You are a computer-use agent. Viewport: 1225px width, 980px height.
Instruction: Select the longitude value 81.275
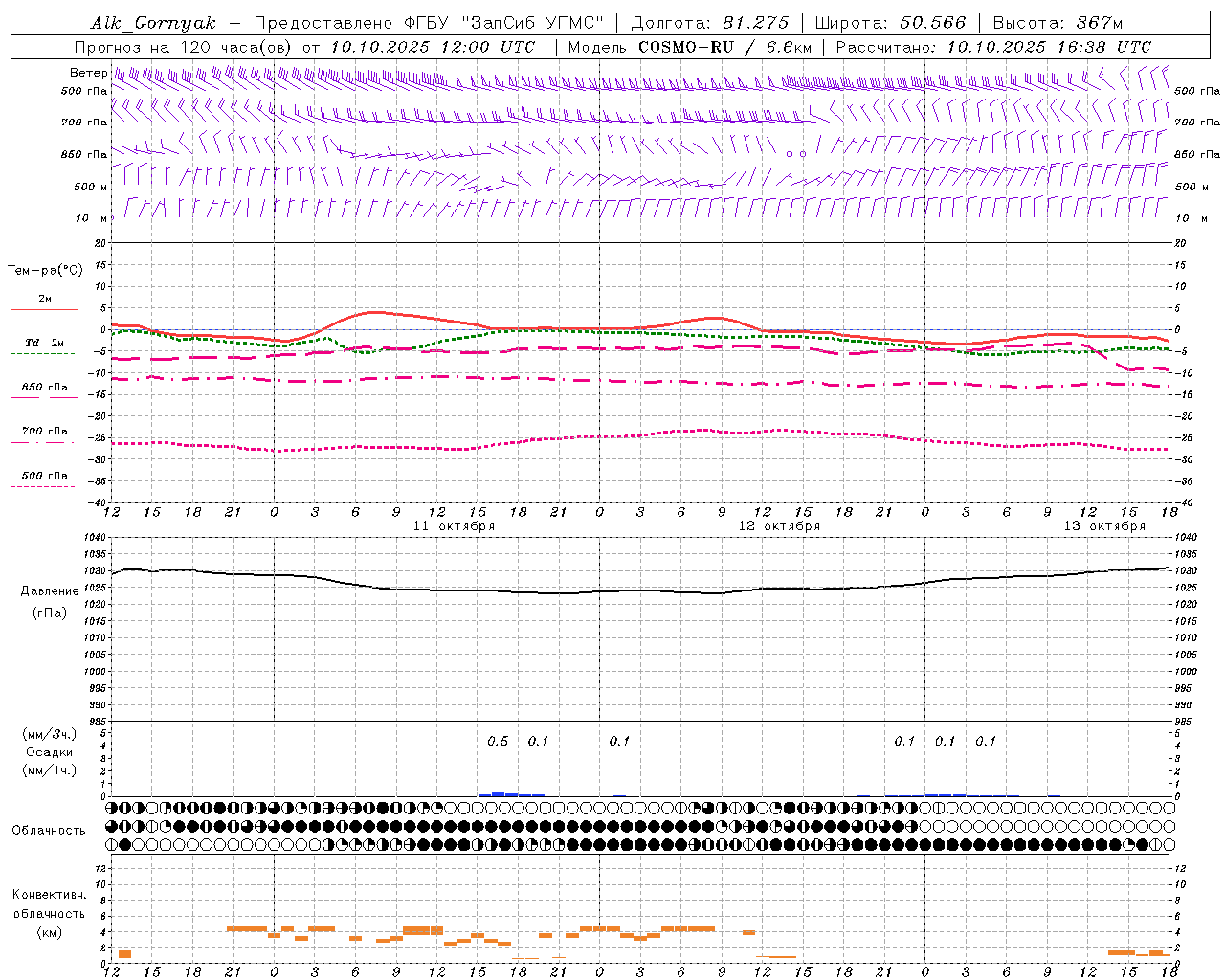click(x=756, y=23)
